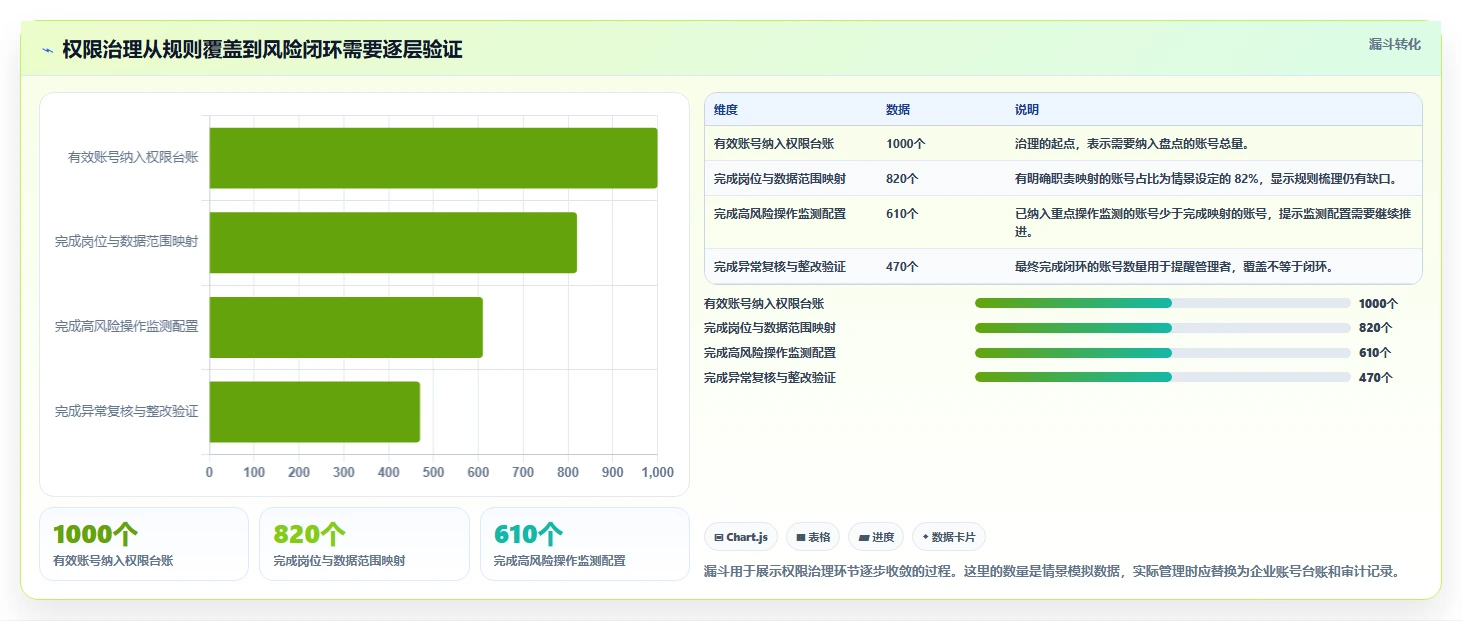
Task: Click the progress bar labeled 470个
Action: (x=1162, y=377)
